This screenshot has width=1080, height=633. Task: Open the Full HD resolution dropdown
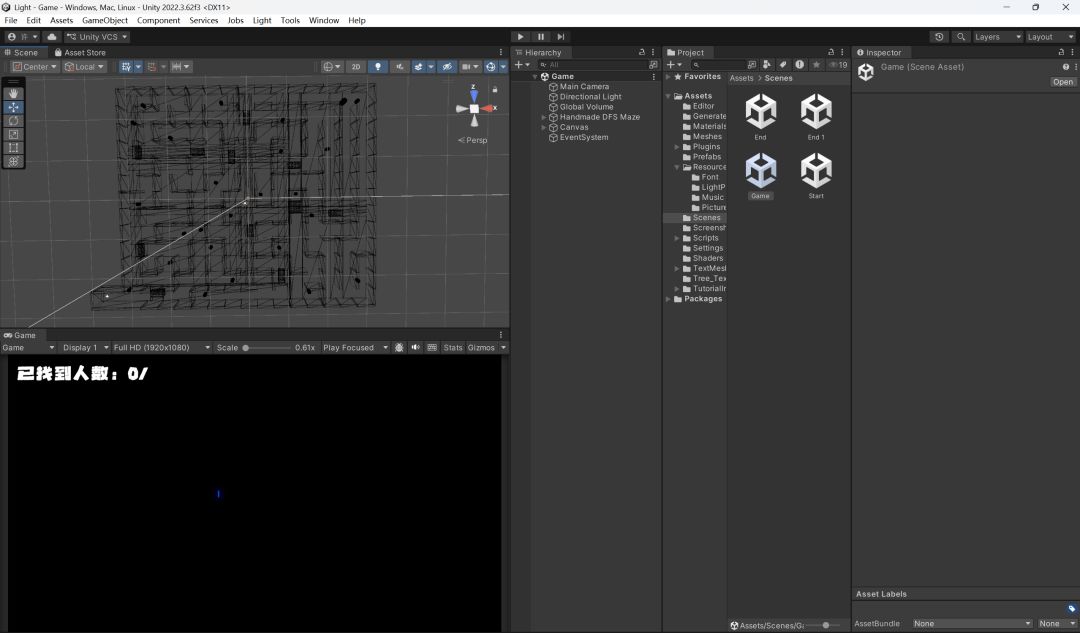coord(162,348)
